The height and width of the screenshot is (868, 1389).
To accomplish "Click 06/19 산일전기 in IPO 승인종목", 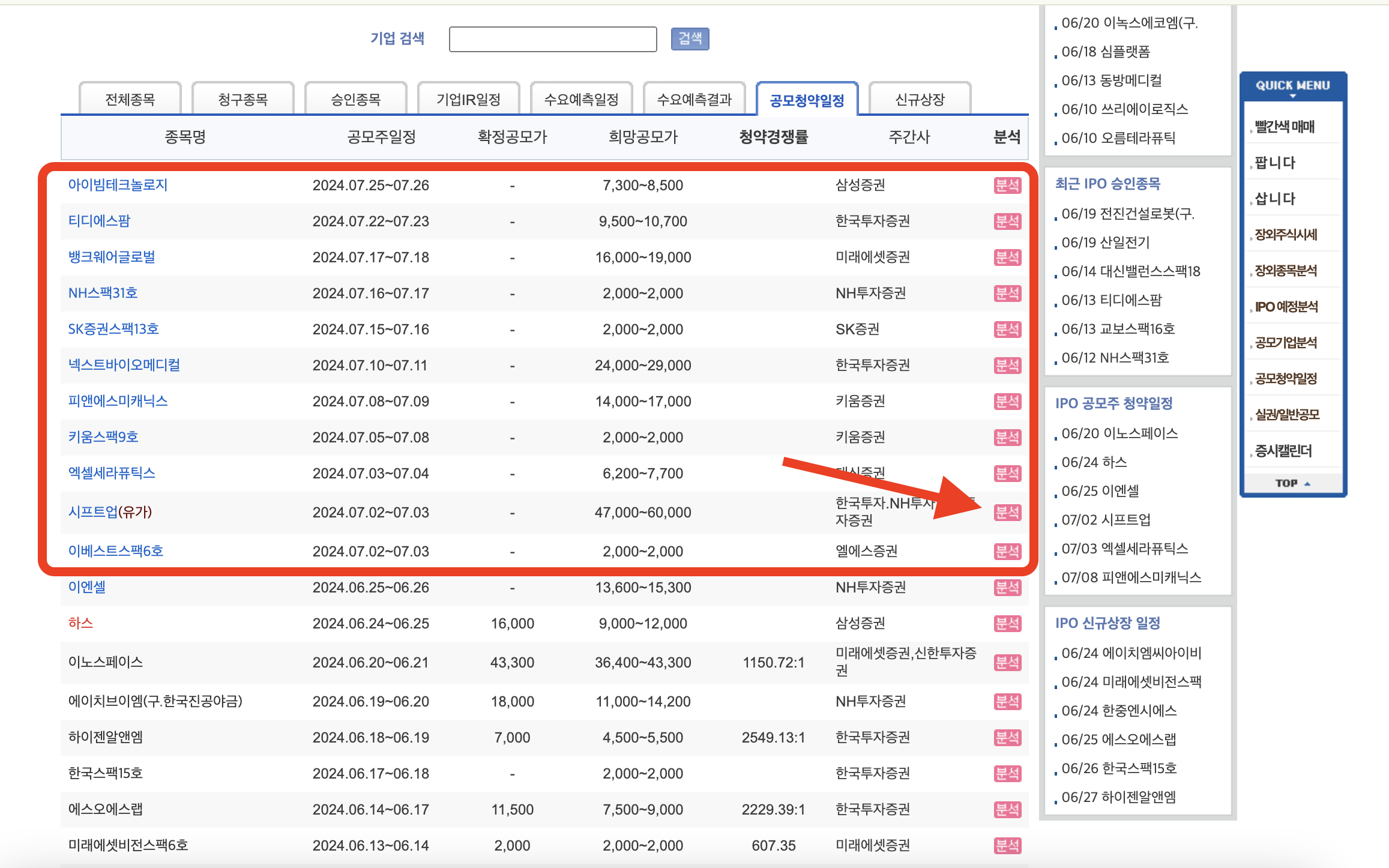I will [1105, 243].
